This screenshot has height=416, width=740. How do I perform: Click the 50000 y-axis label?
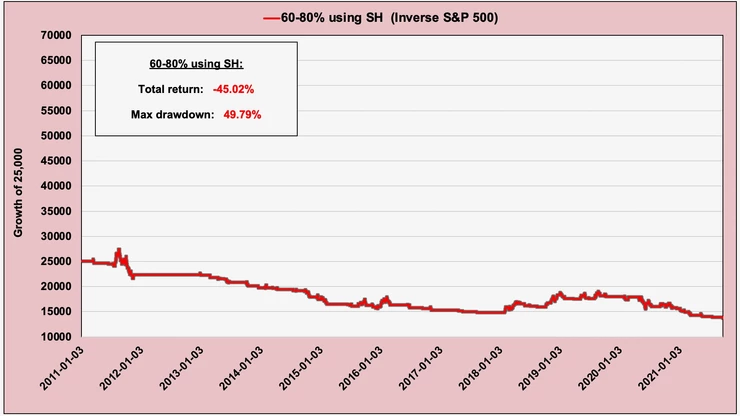click(x=56, y=136)
